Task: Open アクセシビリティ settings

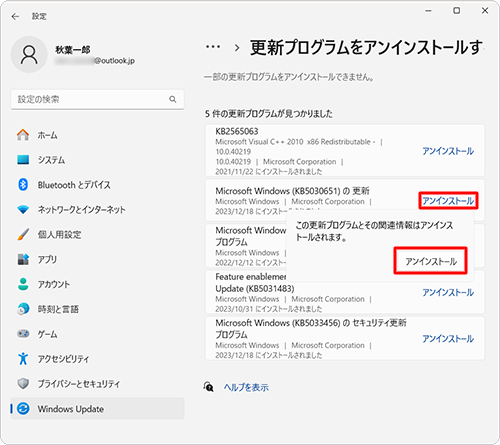Action: (97, 359)
